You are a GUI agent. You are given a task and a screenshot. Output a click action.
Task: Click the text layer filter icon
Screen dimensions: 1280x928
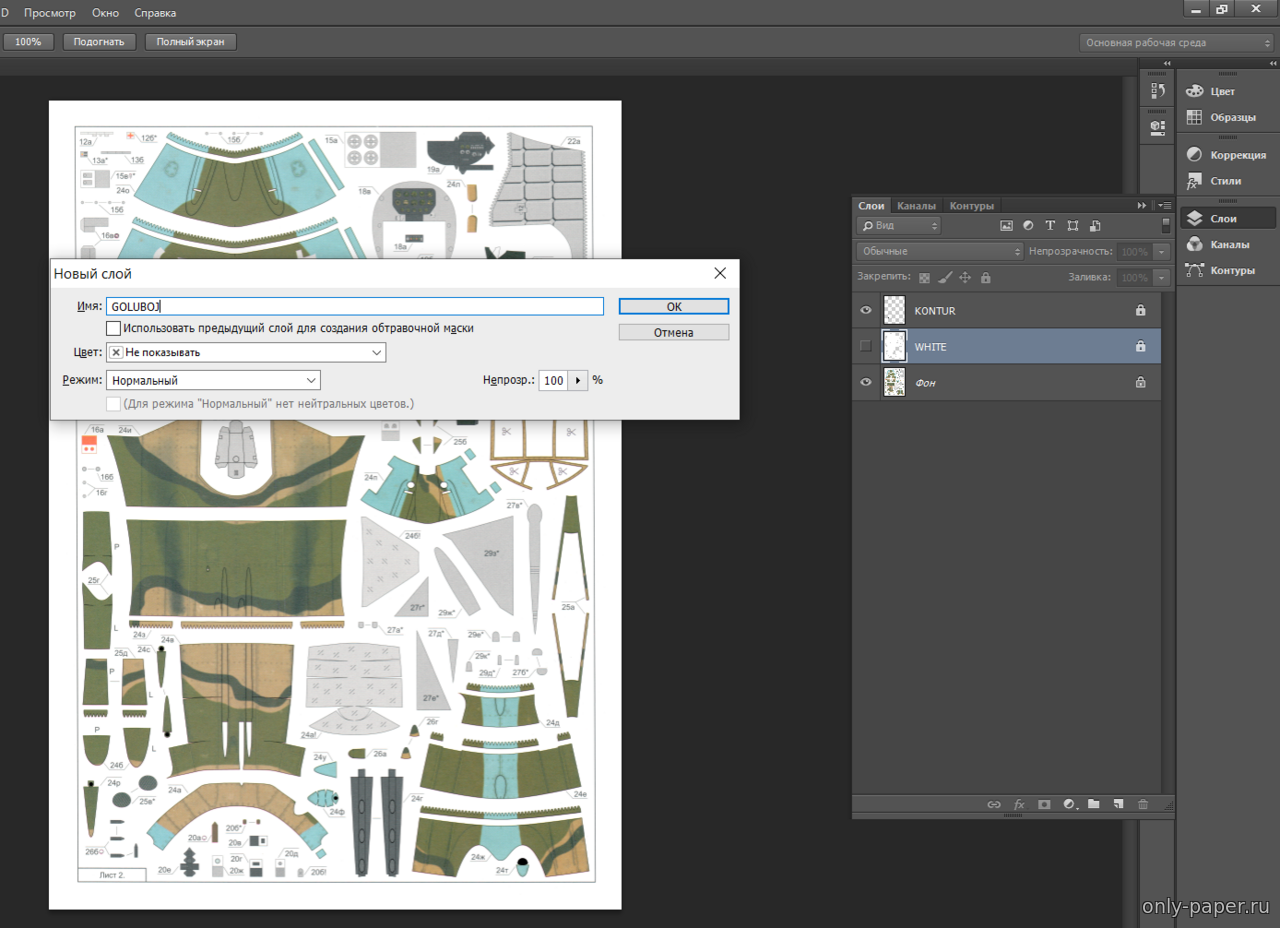pyautogui.click(x=1050, y=226)
